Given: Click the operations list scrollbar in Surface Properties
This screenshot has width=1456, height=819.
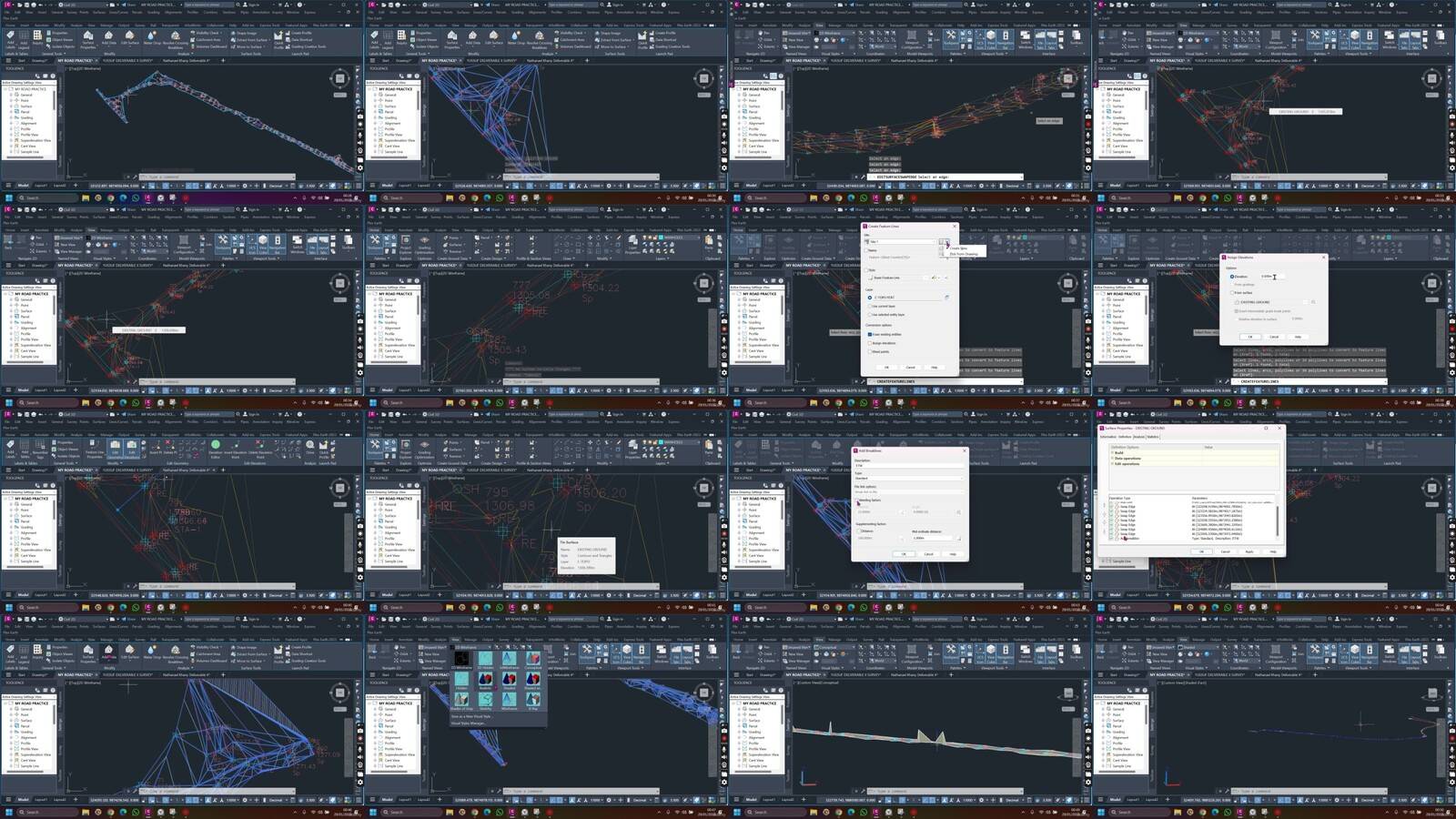Looking at the screenshot, I should click(1277, 520).
